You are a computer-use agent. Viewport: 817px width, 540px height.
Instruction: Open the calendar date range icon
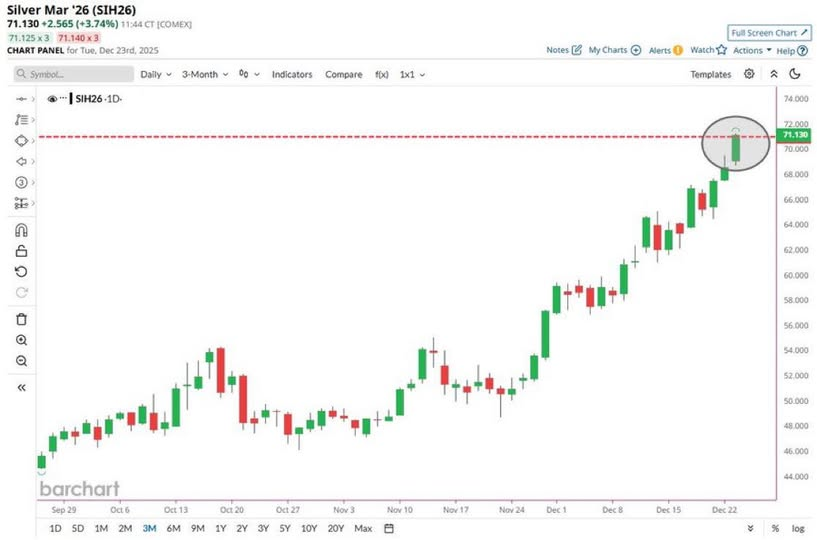(x=389, y=528)
